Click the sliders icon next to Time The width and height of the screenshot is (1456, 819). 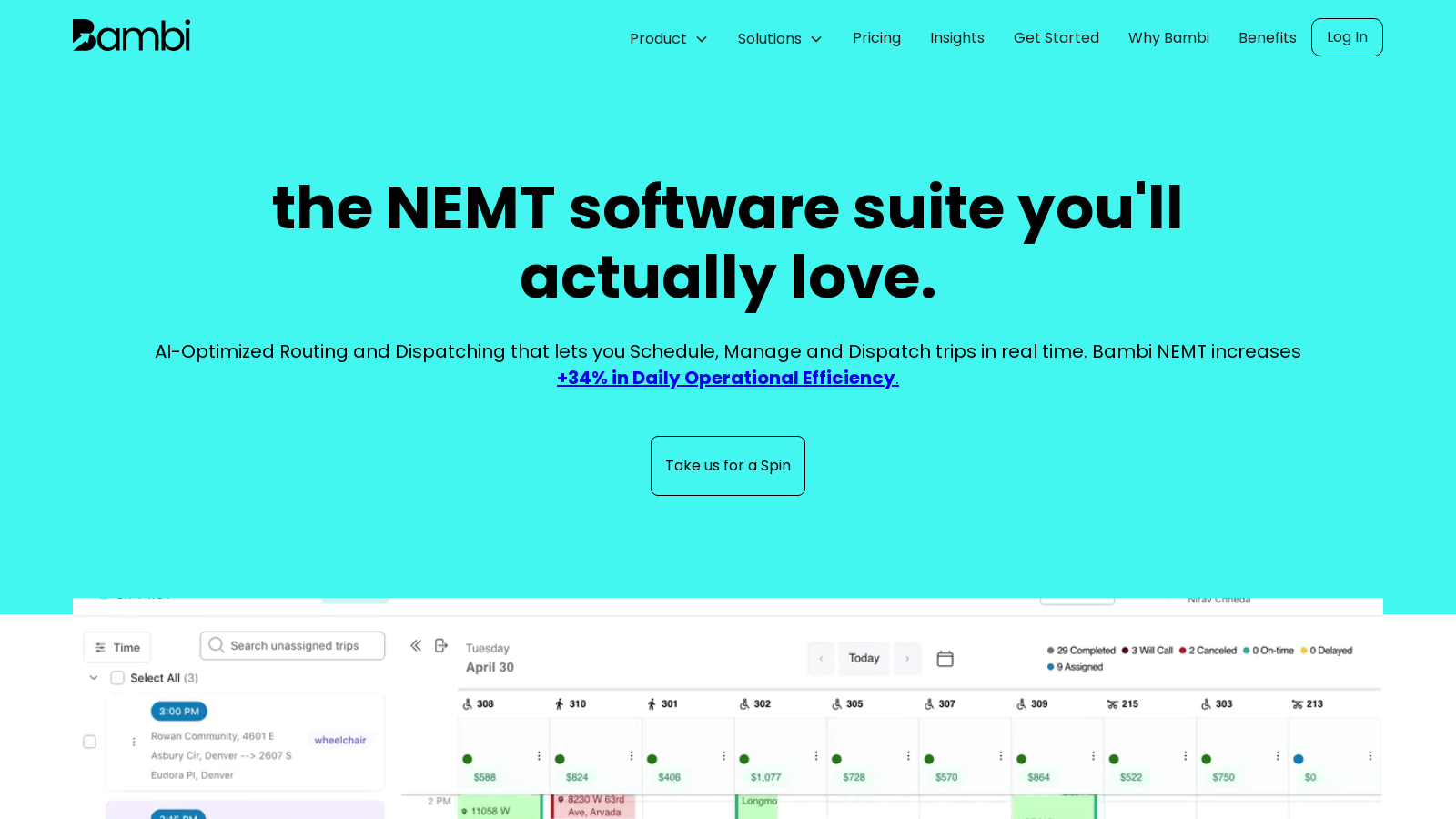pyautogui.click(x=100, y=648)
